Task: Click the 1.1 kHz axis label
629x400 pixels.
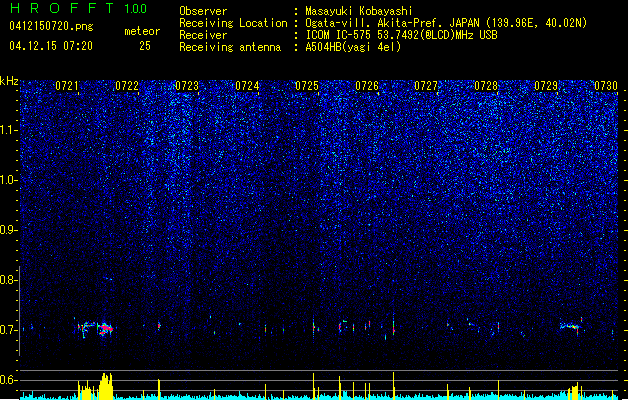Action: [8, 130]
